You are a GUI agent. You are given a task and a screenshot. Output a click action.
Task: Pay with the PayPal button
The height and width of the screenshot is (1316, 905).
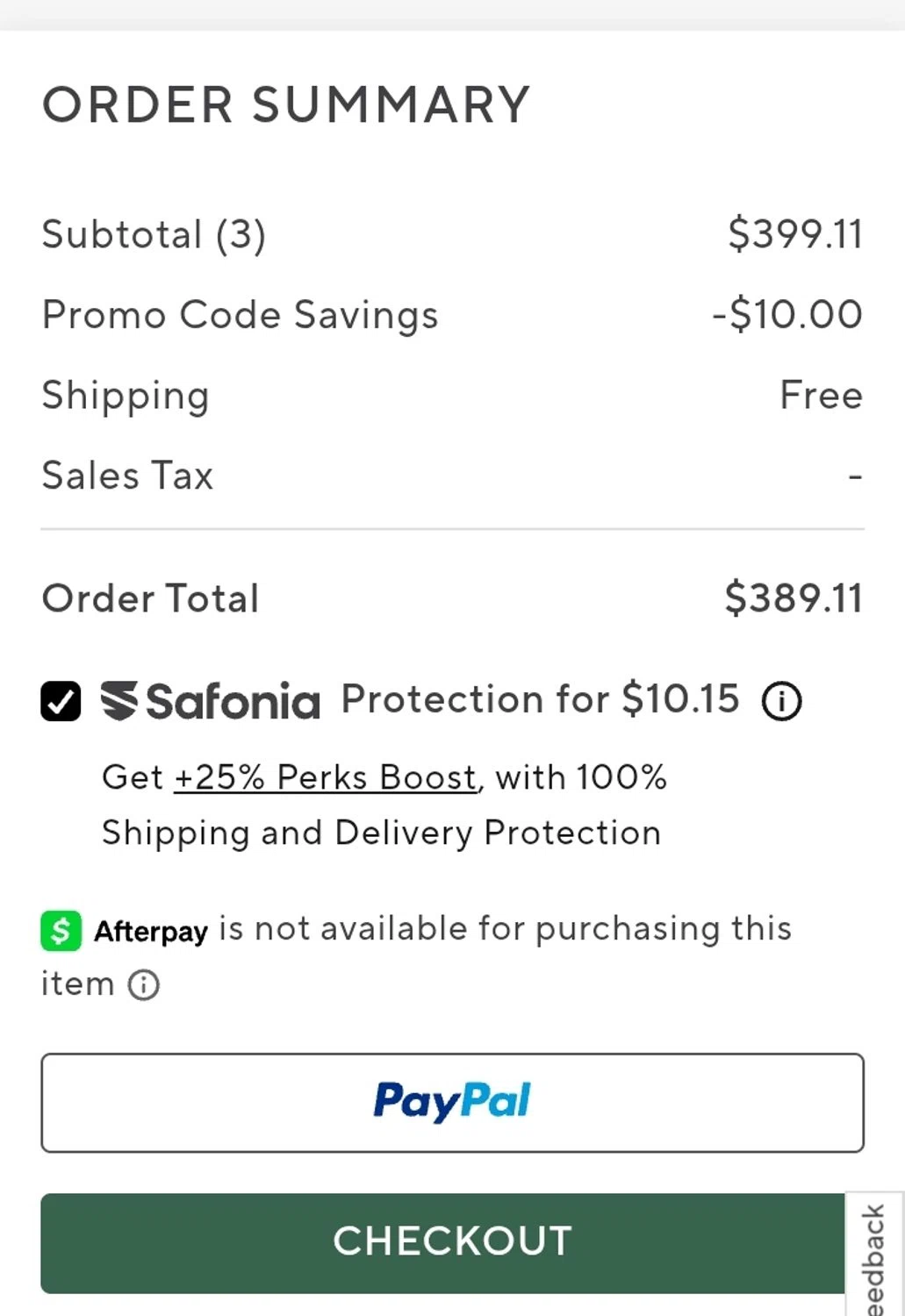(452, 1102)
